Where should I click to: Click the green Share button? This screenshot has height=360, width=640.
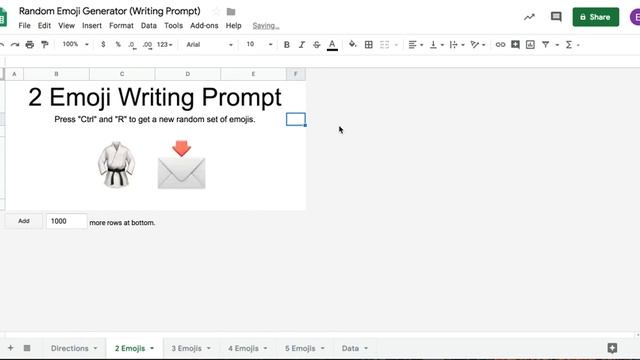596,17
